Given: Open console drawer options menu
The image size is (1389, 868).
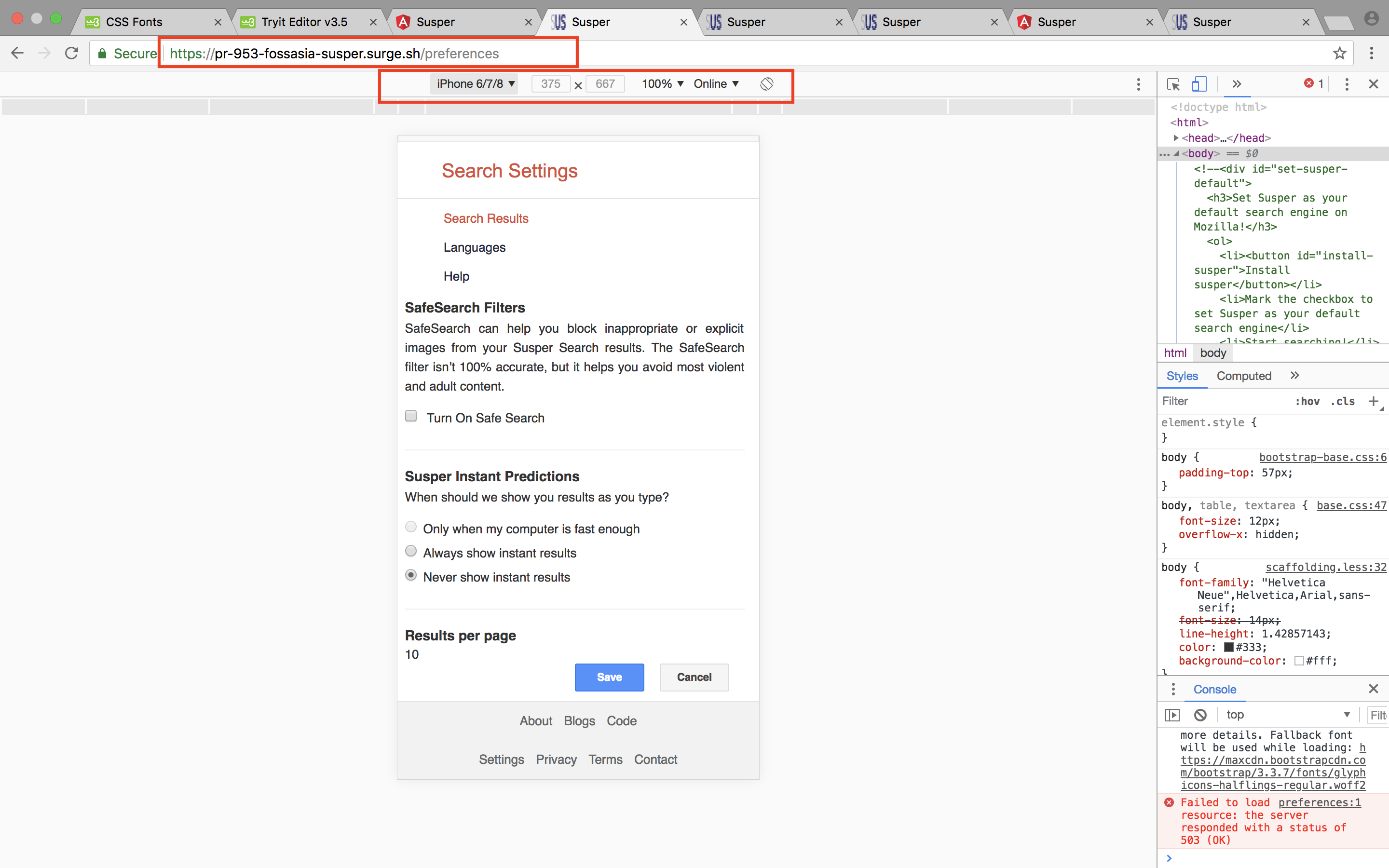Looking at the screenshot, I should [1173, 689].
